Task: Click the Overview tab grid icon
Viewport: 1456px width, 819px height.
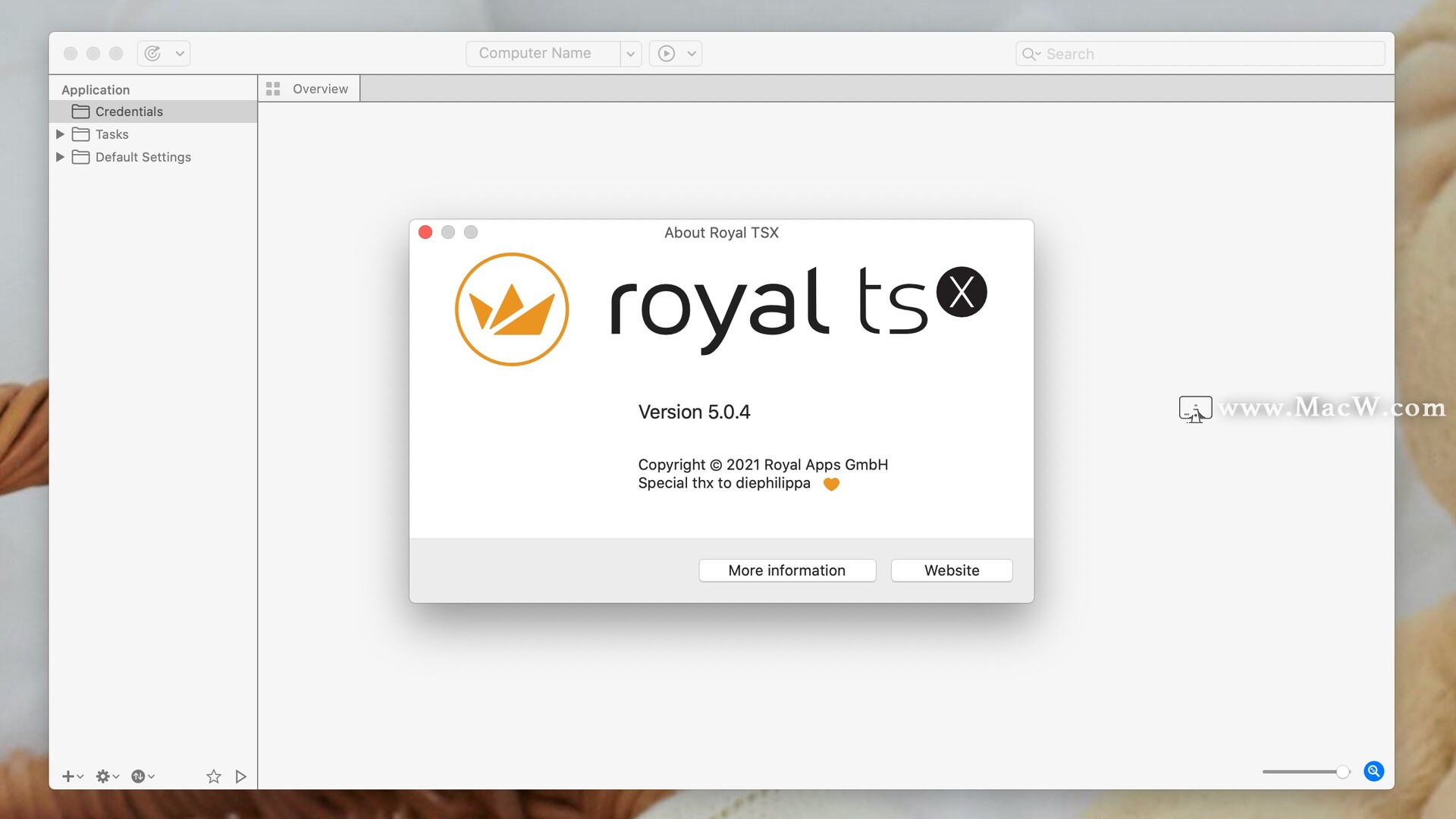Action: click(273, 89)
